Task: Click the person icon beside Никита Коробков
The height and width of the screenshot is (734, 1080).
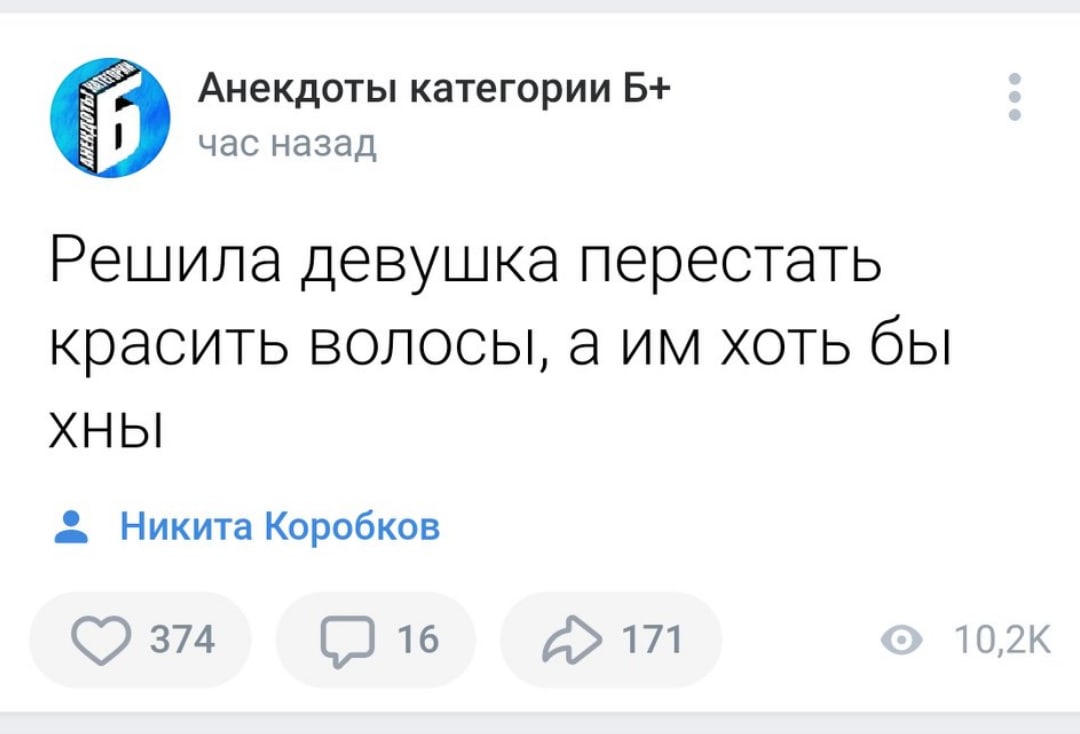Action: (x=71, y=527)
